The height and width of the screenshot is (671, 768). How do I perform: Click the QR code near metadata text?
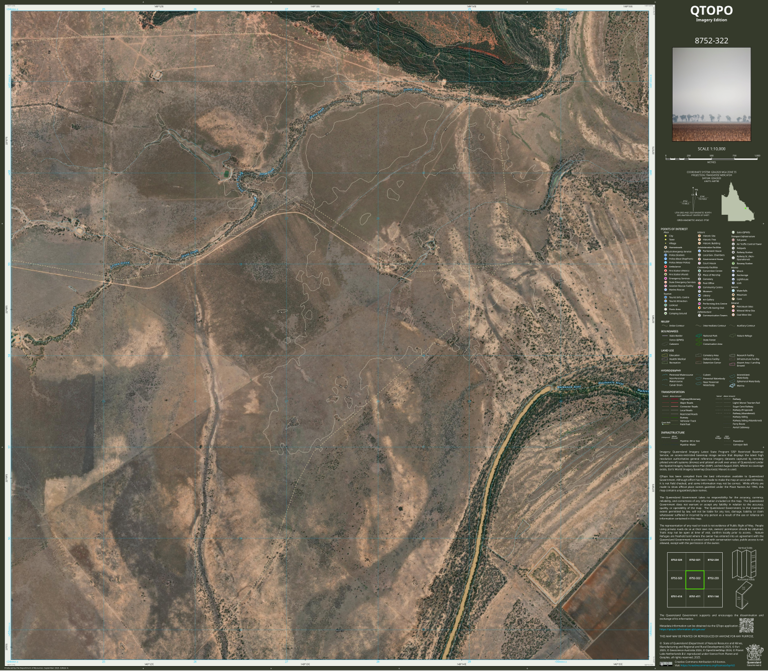[745, 625]
